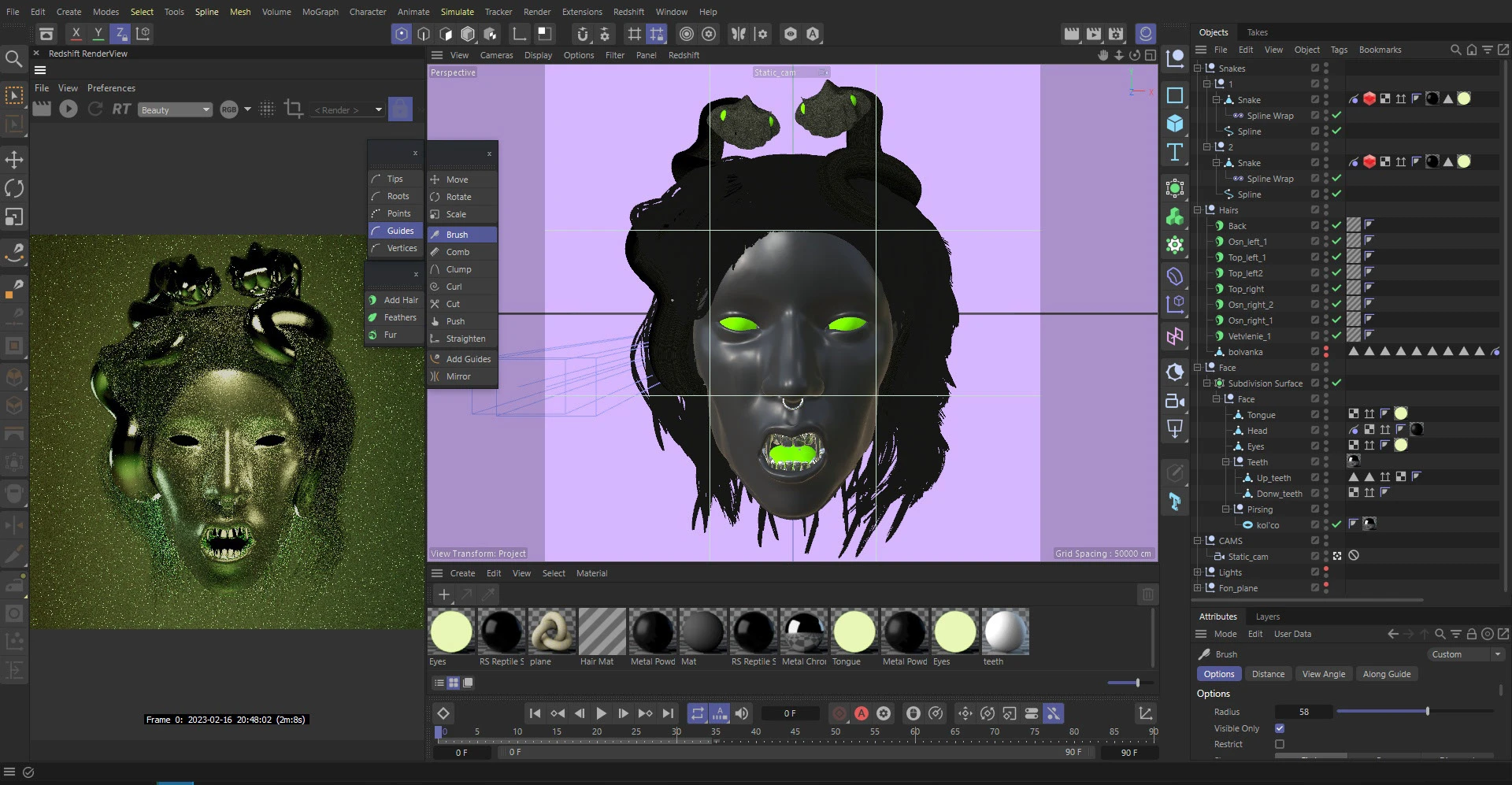This screenshot has width=1512, height=785.
Task: Select the Feathers icon in hair panel
Action: (x=372, y=317)
